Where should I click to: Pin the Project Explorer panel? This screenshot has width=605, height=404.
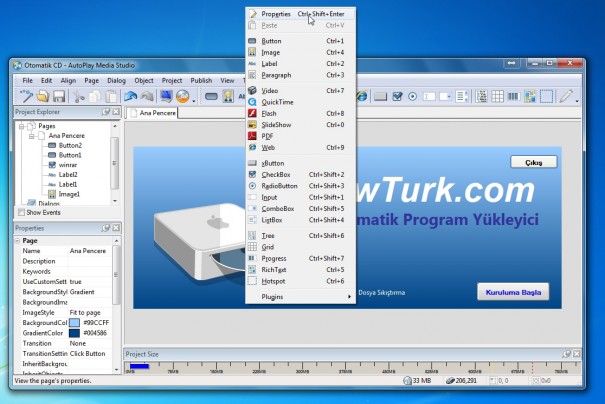pyautogui.click(x=106, y=112)
